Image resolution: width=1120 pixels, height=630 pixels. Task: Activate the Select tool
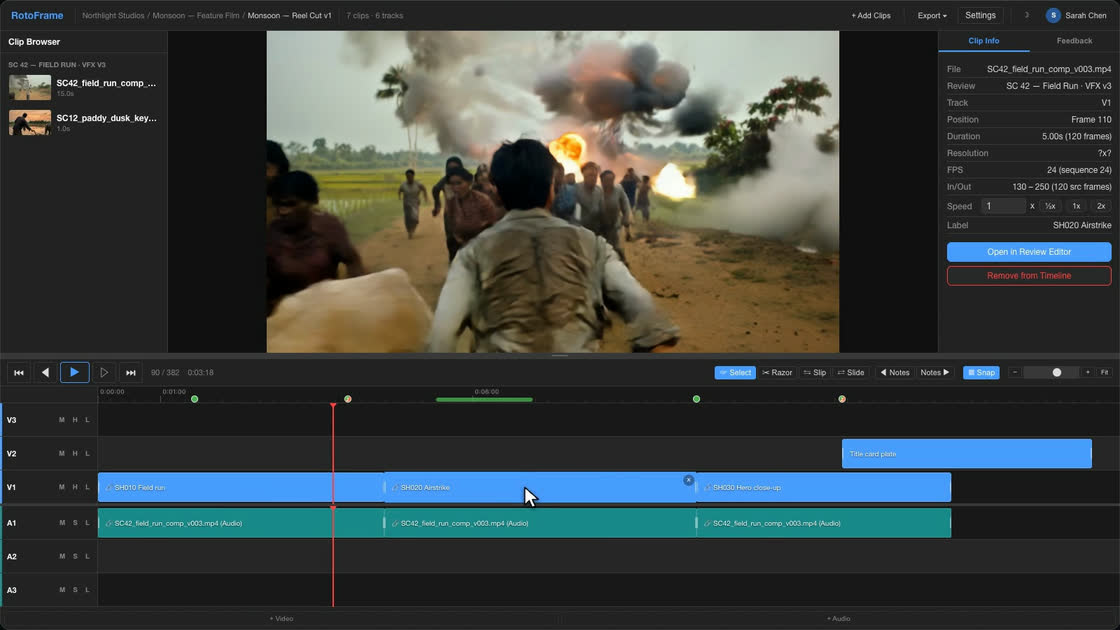pyautogui.click(x=735, y=372)
